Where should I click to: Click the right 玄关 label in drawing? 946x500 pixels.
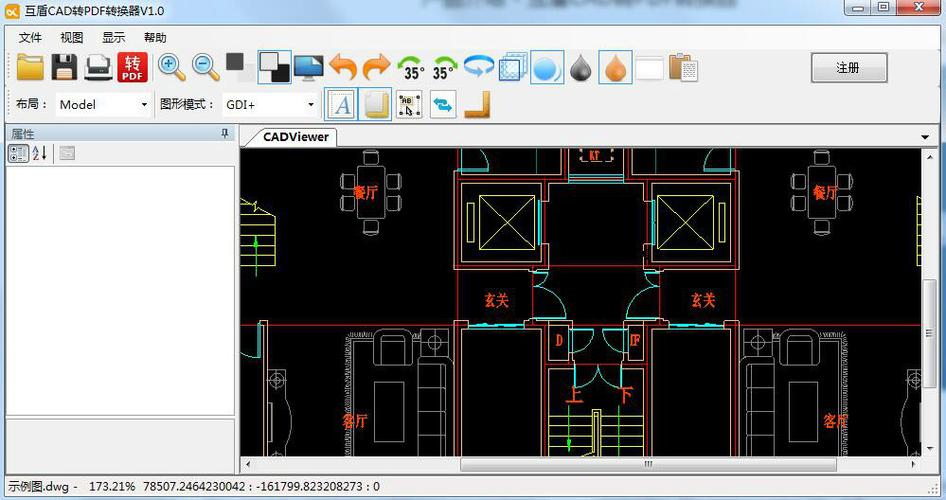point(703,300)
